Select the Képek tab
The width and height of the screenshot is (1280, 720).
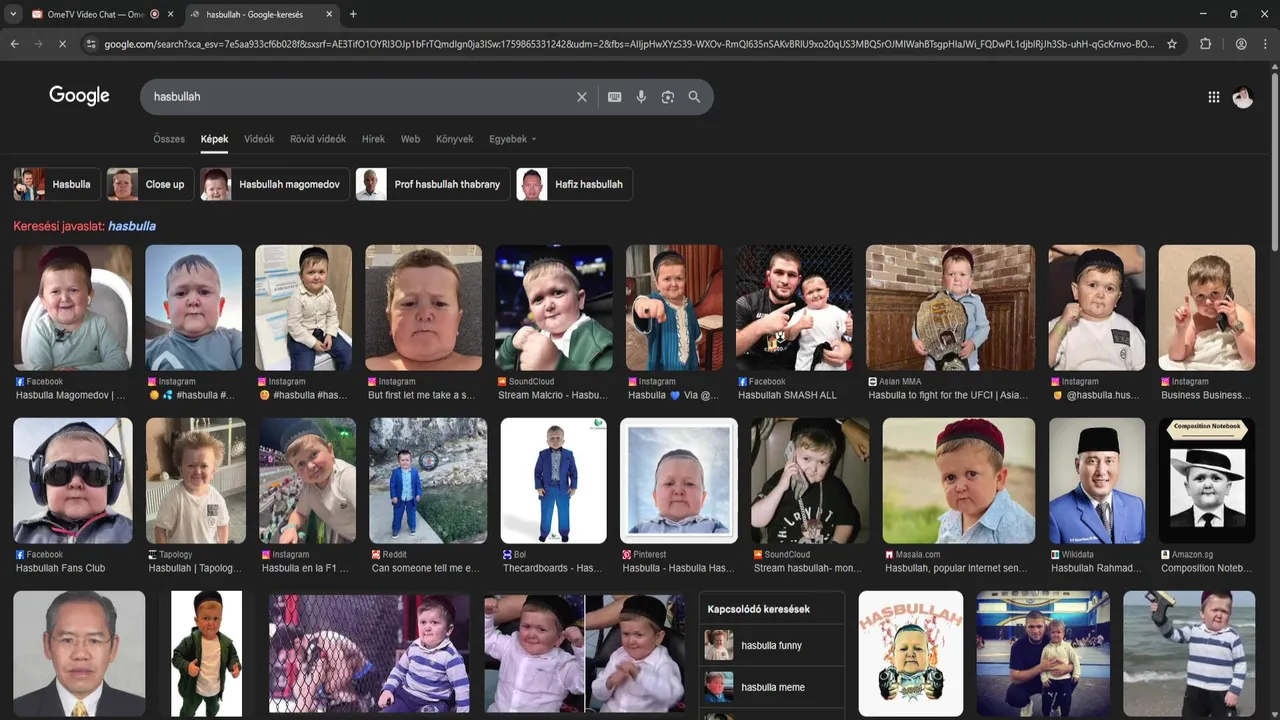[214, 139]
